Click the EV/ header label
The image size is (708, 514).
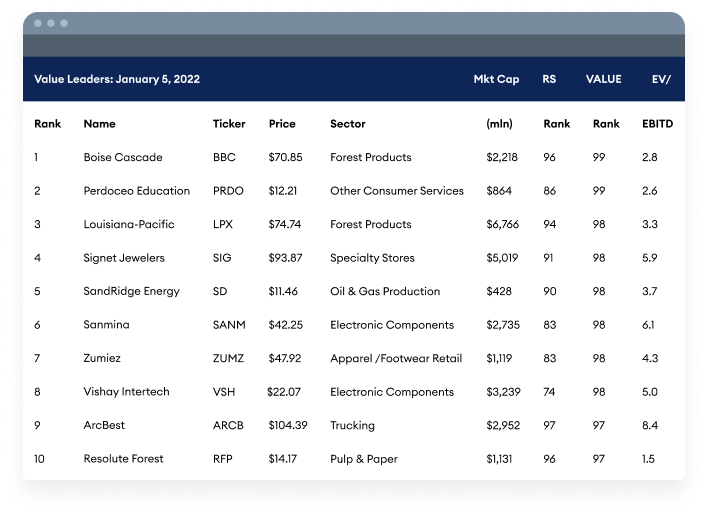(x=661, y=79)
